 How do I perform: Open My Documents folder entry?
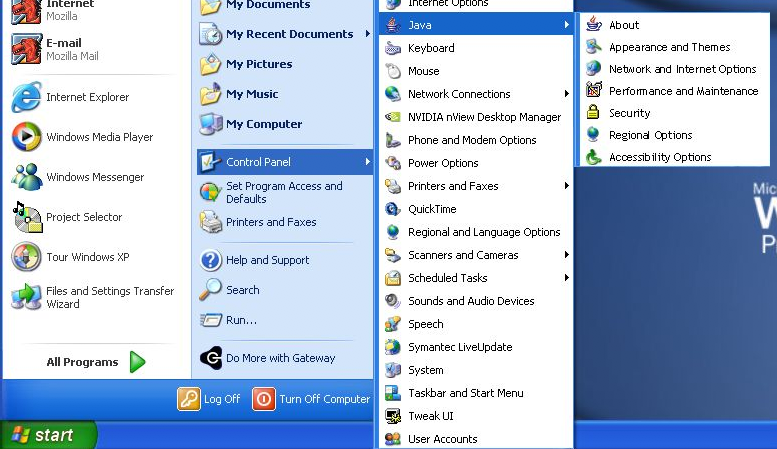(x=284, y=7)
